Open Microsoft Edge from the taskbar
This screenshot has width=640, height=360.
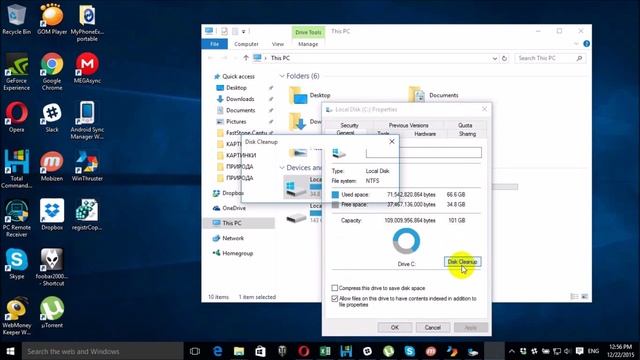pyautogui.click(x=218, y=351)
